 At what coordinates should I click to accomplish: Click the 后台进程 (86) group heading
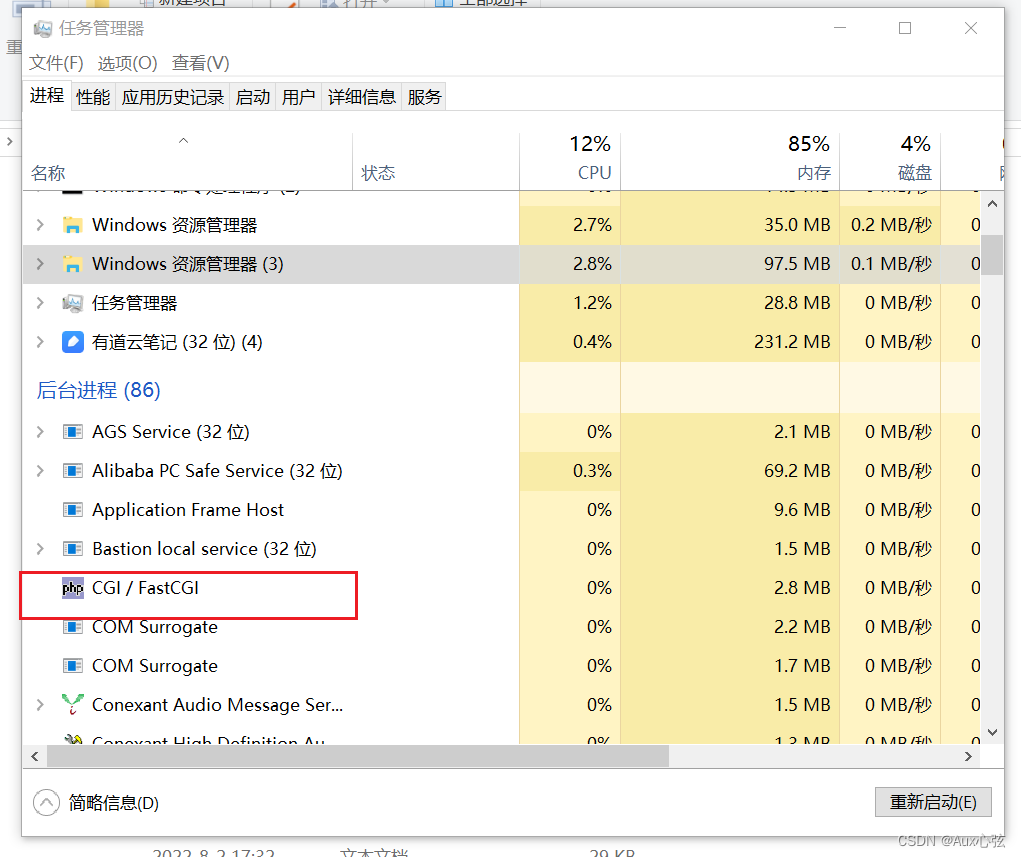click(x=98, y=390)
